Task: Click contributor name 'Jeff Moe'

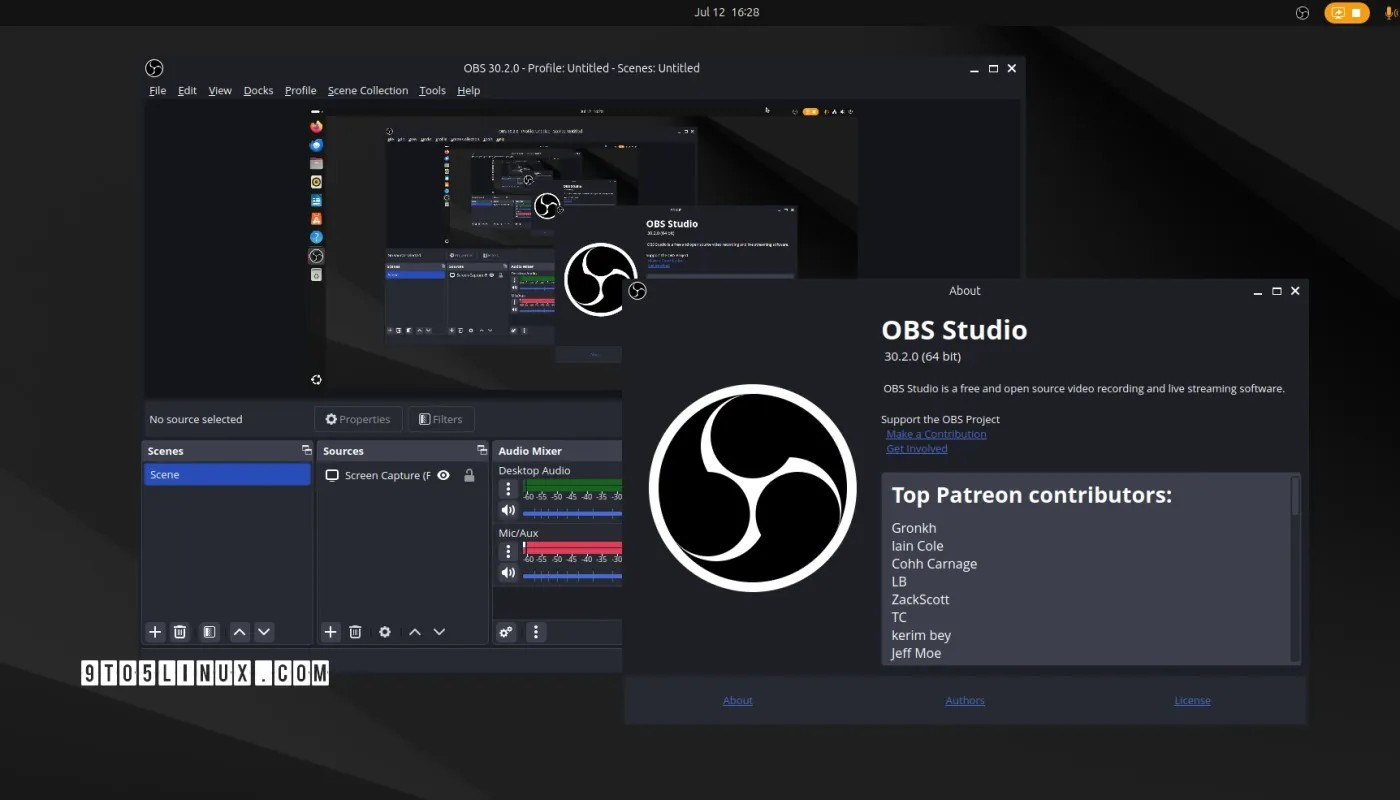Action: (x=916, y=653)
